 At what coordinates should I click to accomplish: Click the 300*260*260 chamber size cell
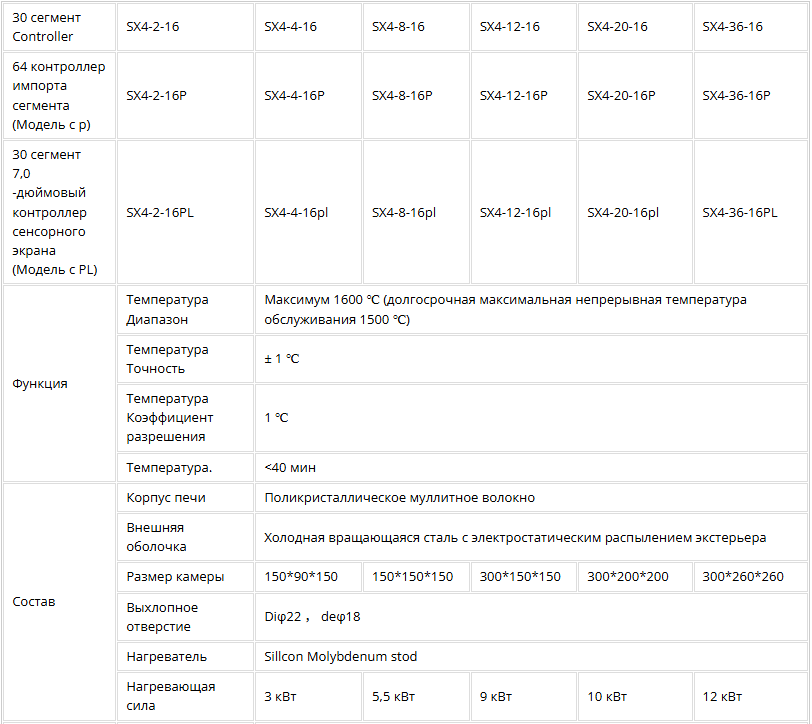[x=743, y=577]
